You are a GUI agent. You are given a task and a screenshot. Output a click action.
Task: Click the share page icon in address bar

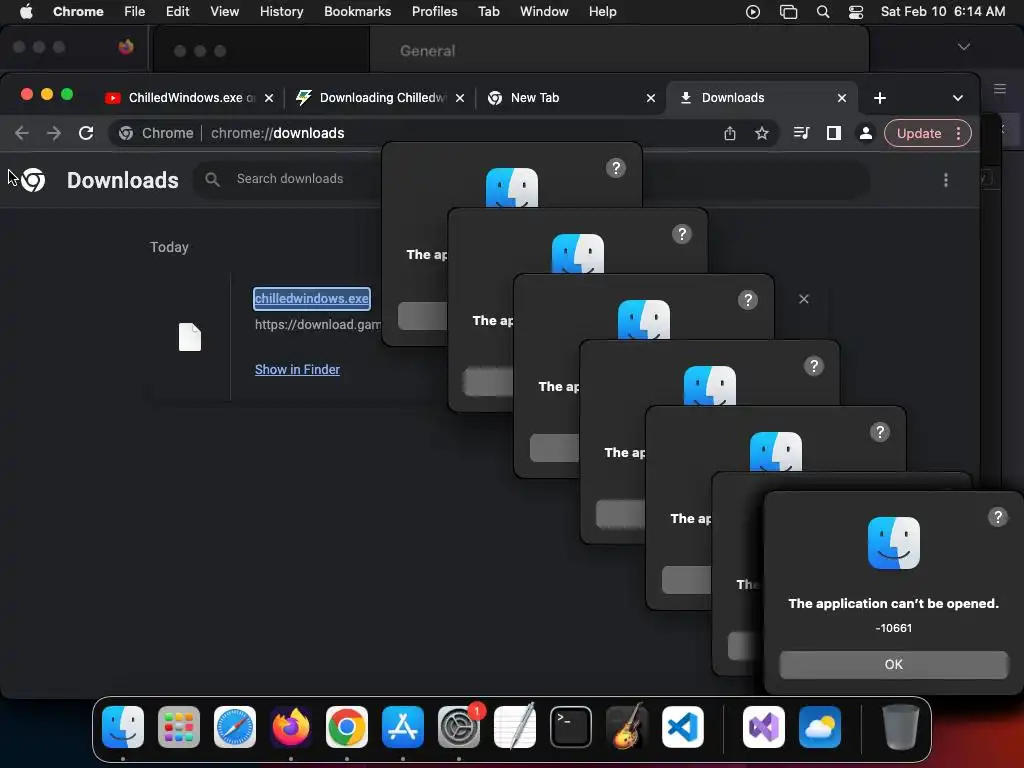(x=730, y=133)
